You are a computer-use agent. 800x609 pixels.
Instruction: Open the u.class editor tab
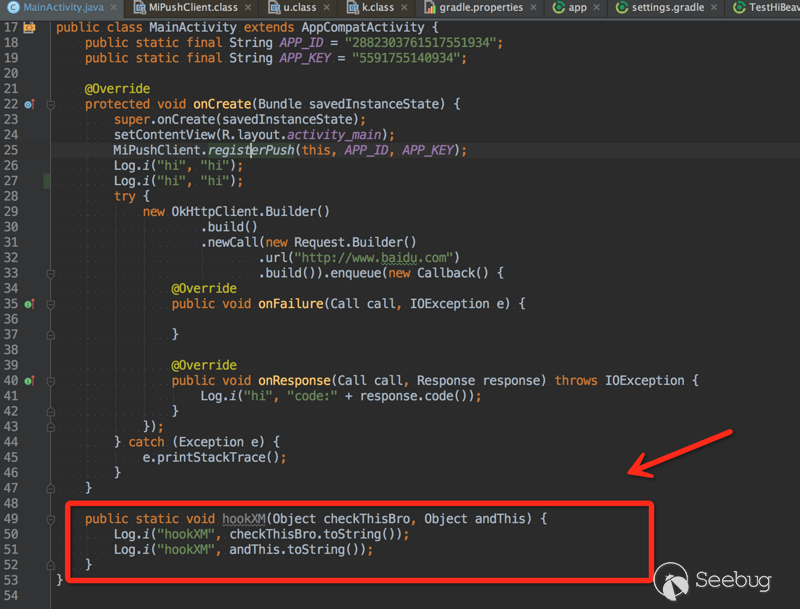[x=299, y=8]
